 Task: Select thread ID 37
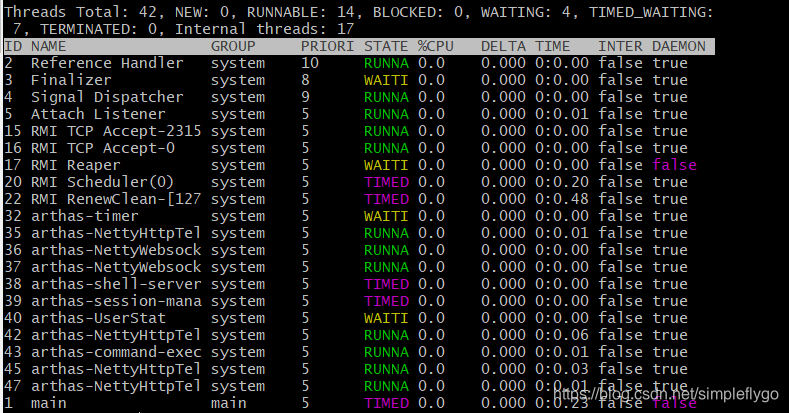point(13,268)
